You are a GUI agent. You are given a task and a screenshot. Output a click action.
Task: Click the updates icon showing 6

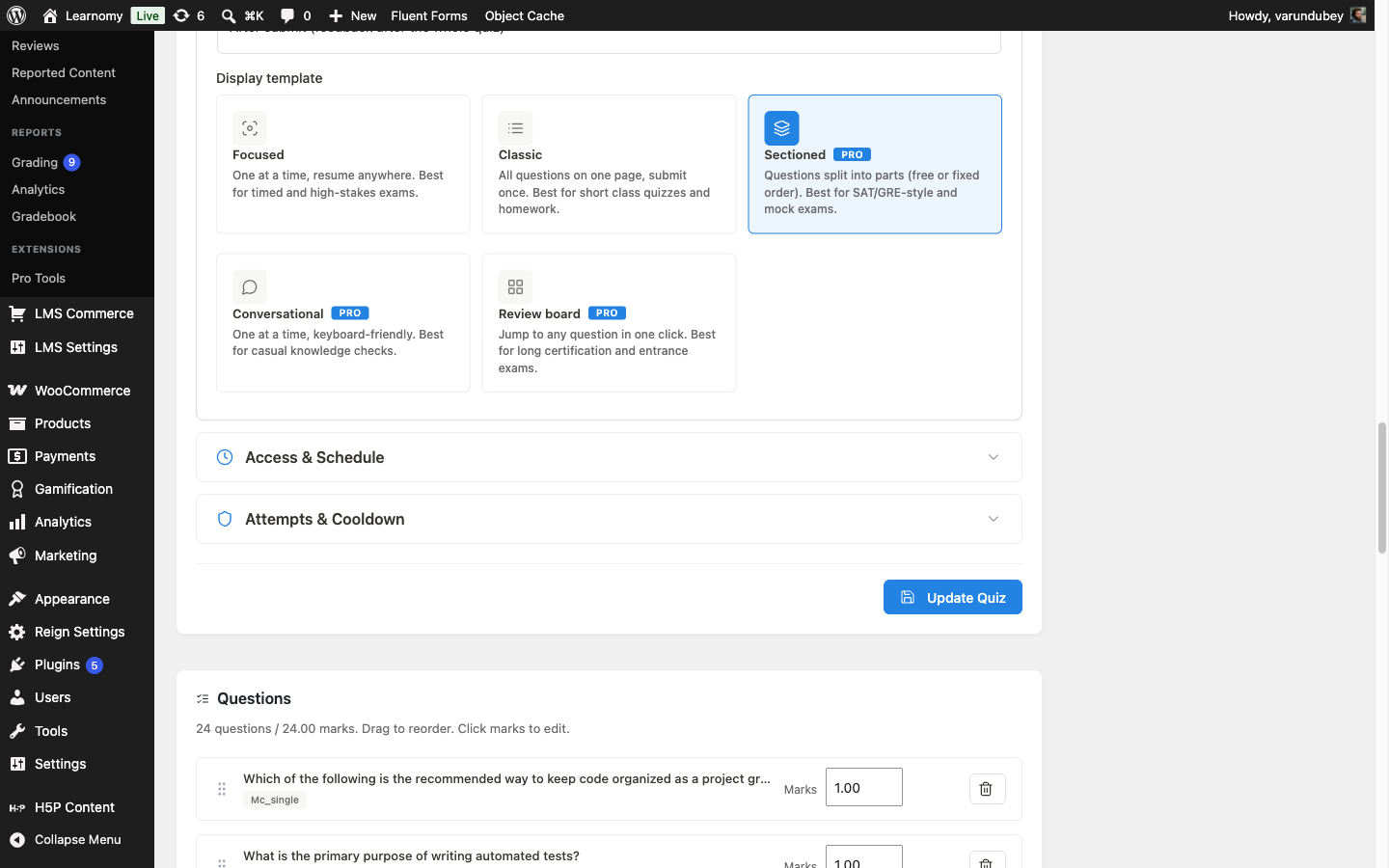tap(180, 15)
